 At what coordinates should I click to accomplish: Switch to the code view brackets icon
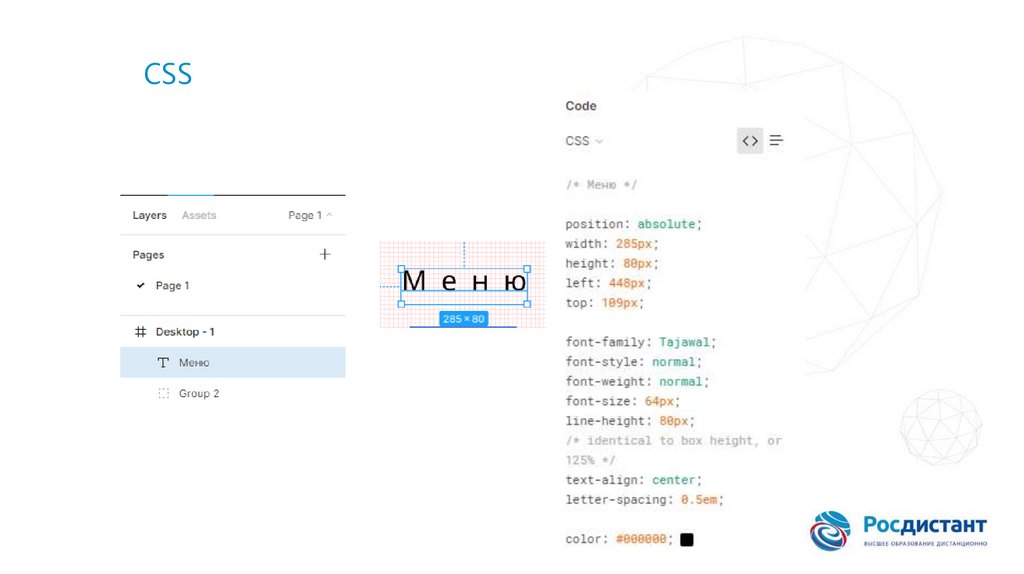[750, 141]
